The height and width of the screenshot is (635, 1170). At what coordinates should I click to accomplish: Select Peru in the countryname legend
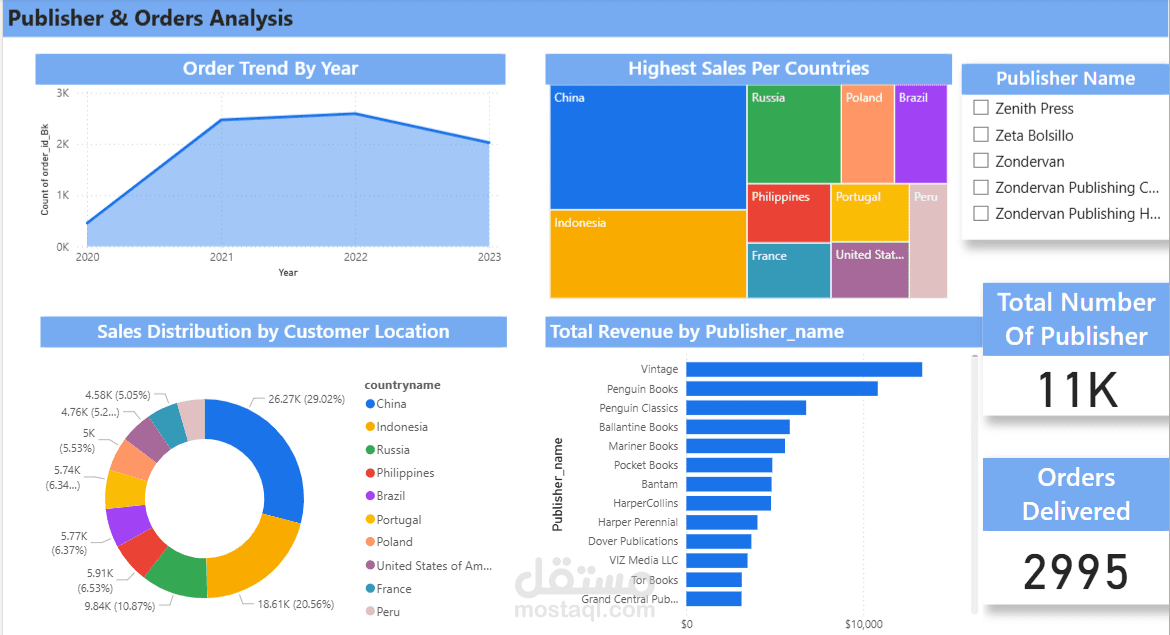[383, 612]
